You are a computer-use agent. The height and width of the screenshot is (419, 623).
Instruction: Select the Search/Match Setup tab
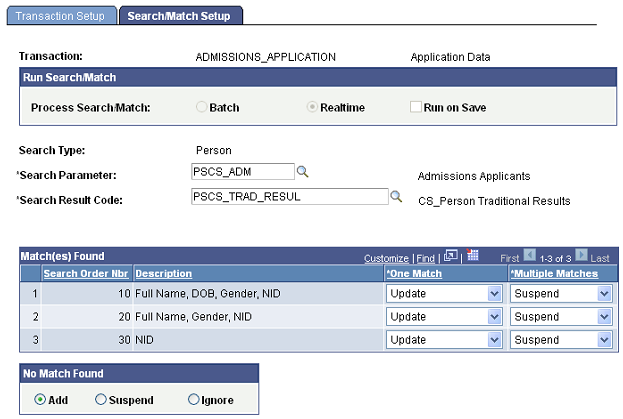(x=180, y=16)
